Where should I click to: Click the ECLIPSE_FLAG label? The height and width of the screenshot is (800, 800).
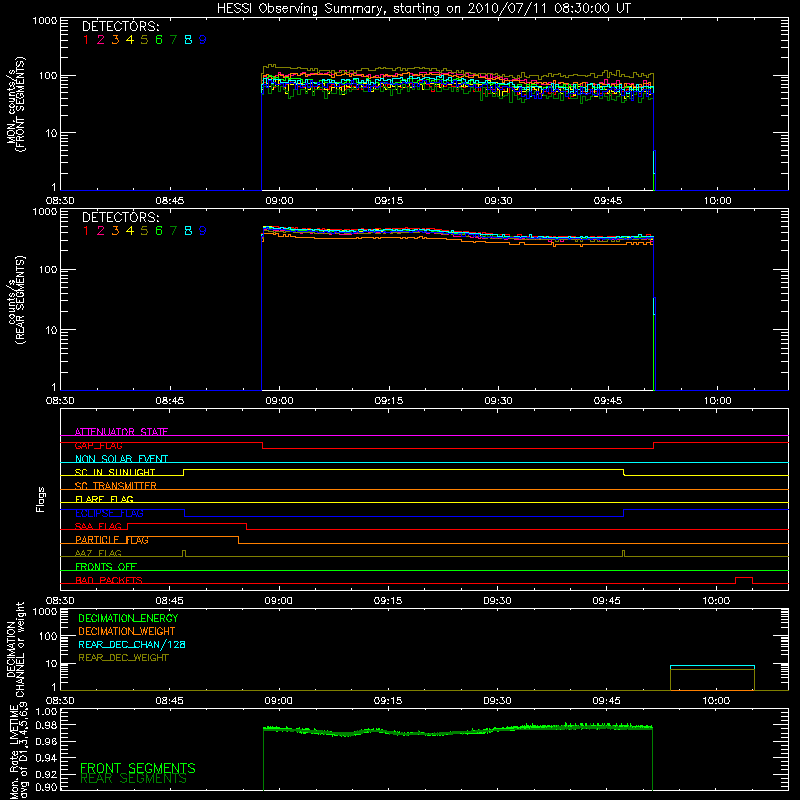pyautogui.click(x=109, y=513)
